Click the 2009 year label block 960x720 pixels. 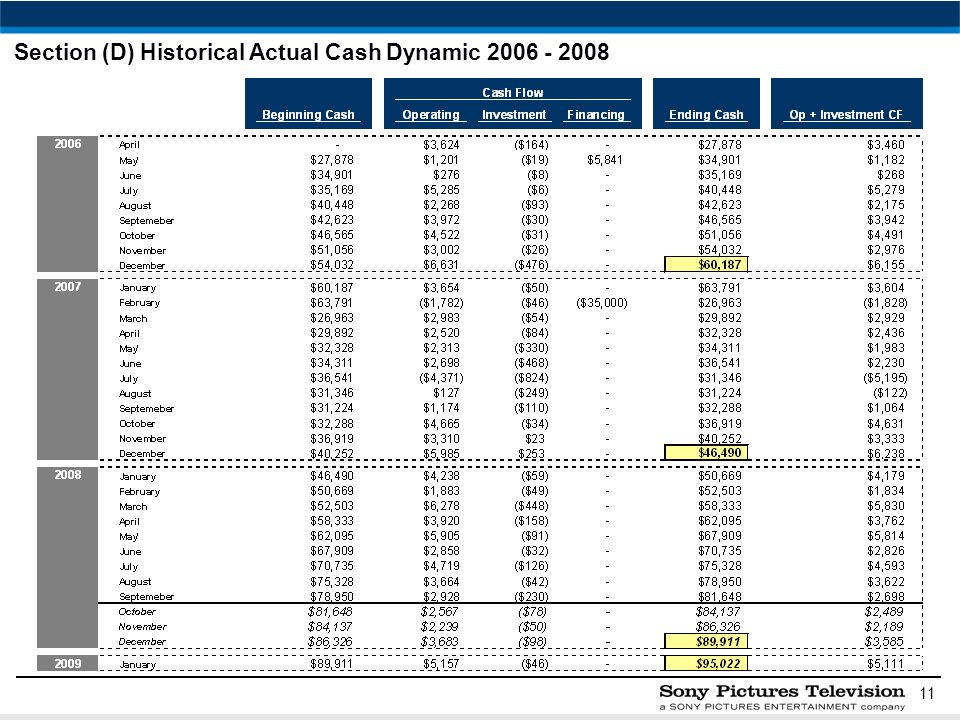tap(67, 663)
